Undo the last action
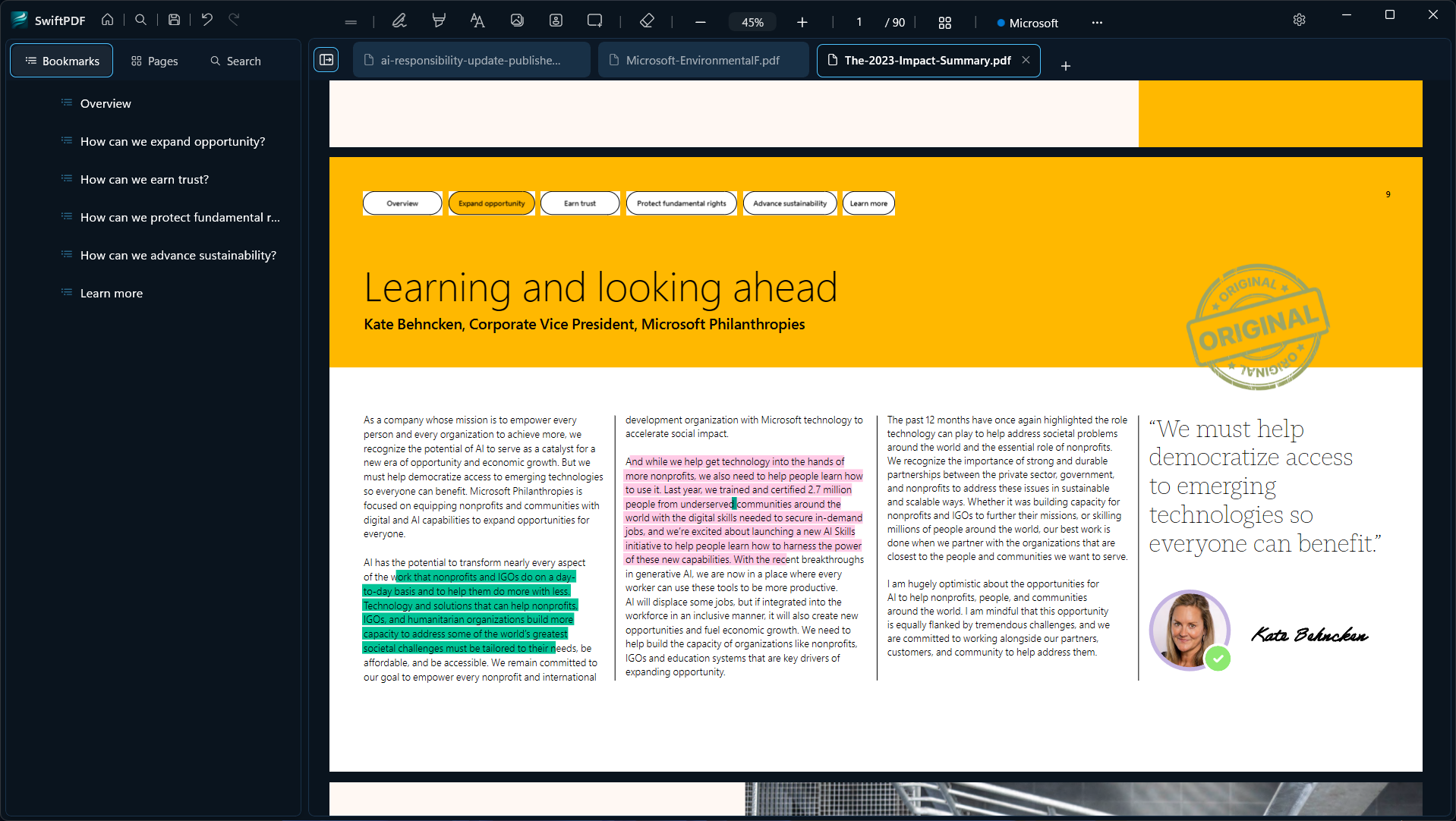The image size is (1456, 821). coord(206,20)
